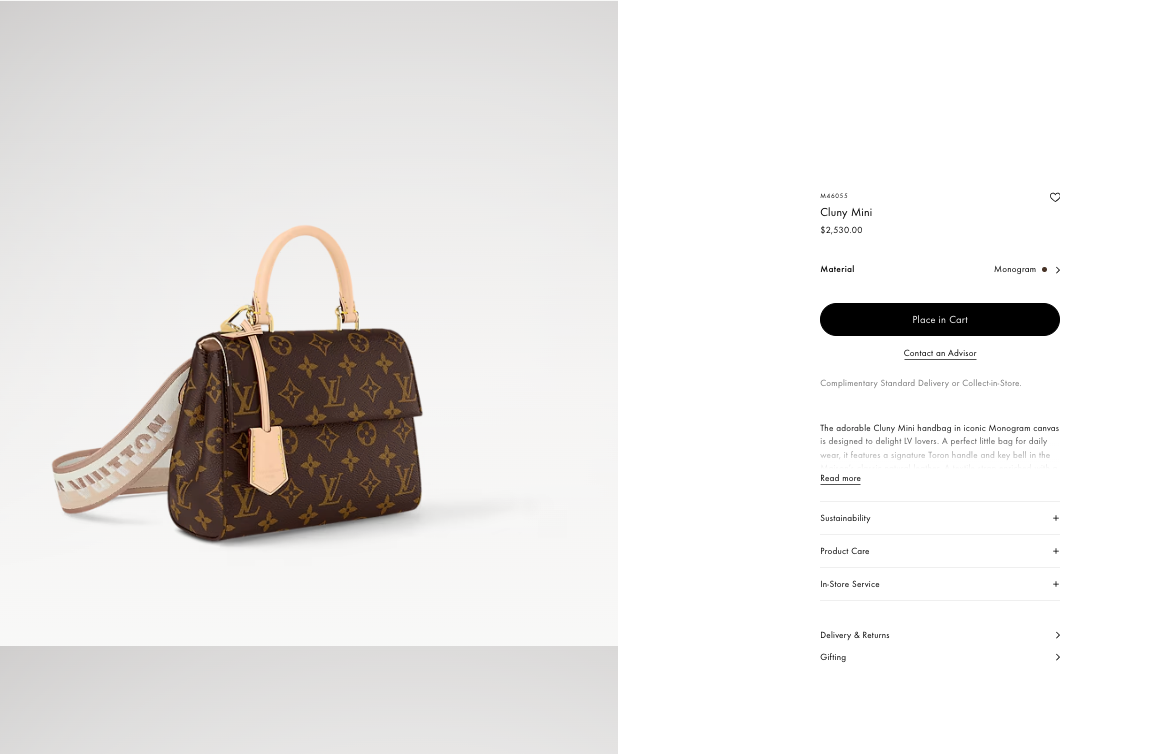Click the Monogram material label
This screenshot has height=754, width=1150.
pos(1014,269)
